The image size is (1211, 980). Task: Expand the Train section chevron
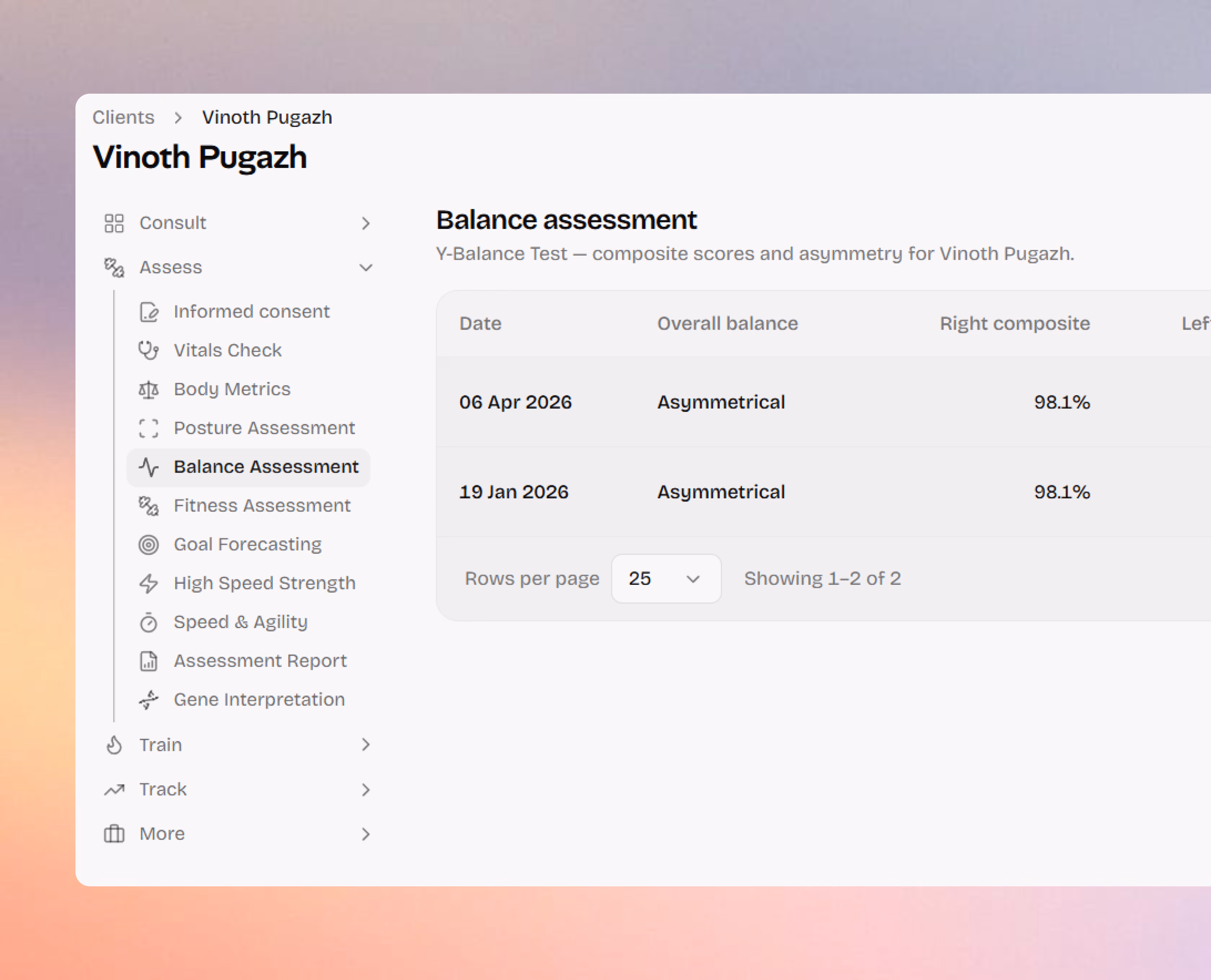[366, 745]
